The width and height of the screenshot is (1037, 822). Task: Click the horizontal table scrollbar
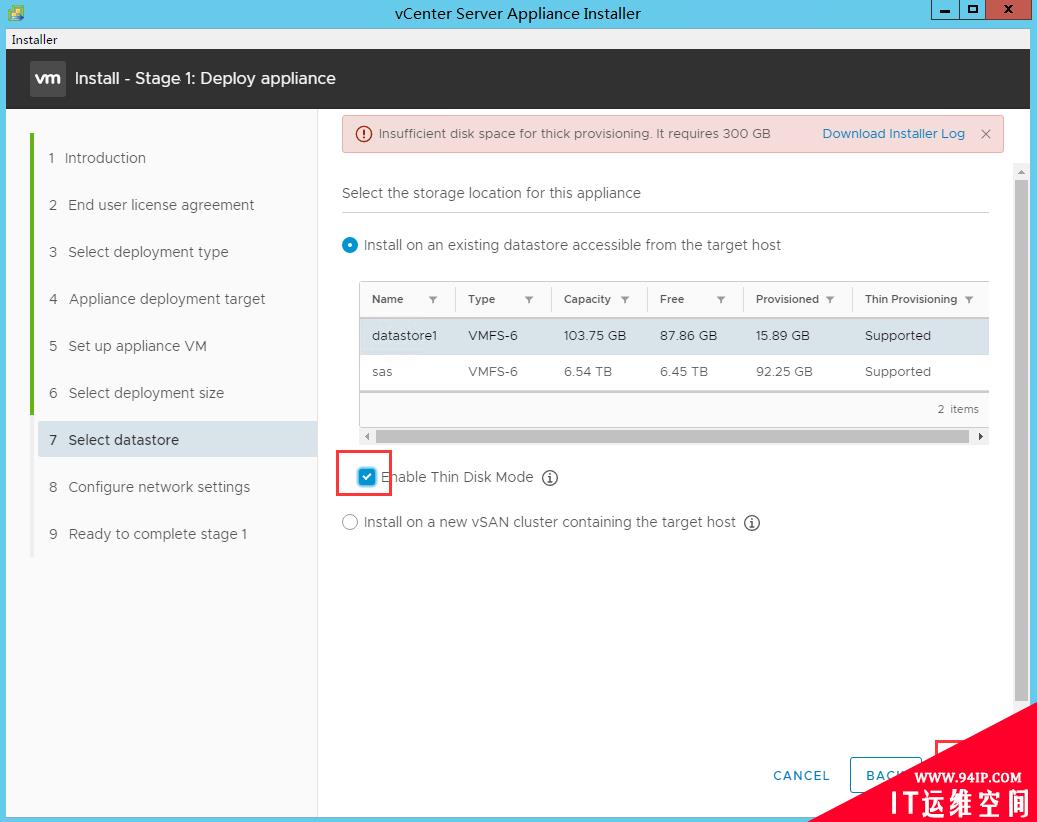coord(672,436)
